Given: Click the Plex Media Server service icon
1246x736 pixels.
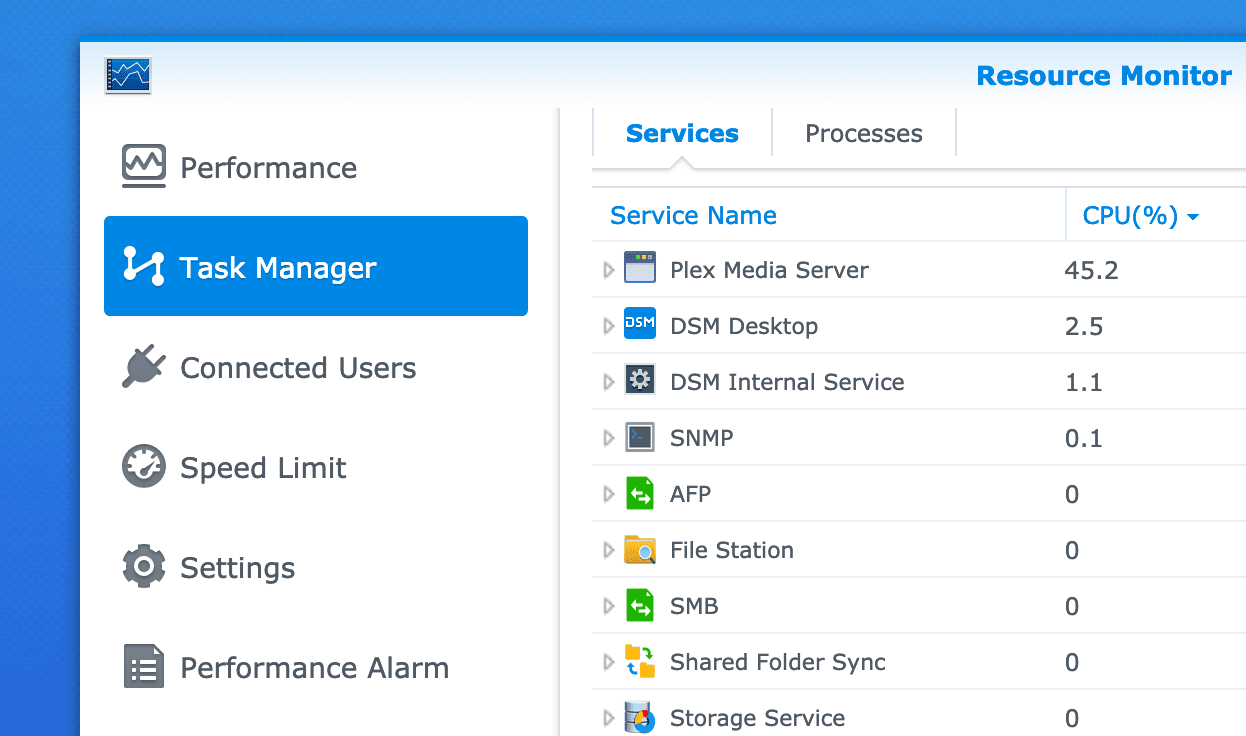Looking at the screenshot, I should (x=640, y=269).
